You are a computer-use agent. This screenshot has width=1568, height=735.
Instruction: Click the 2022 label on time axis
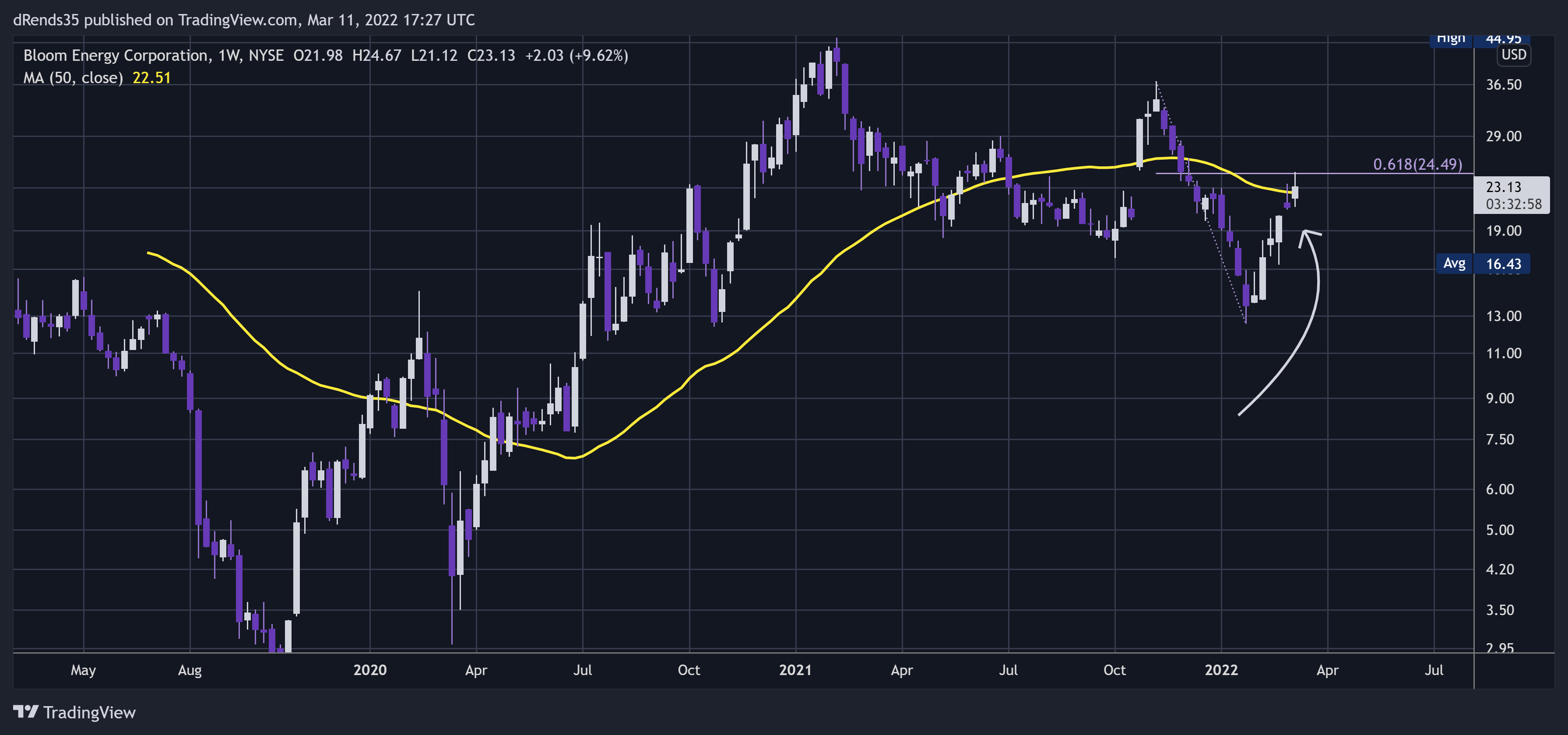click(x=1222, y=670)
